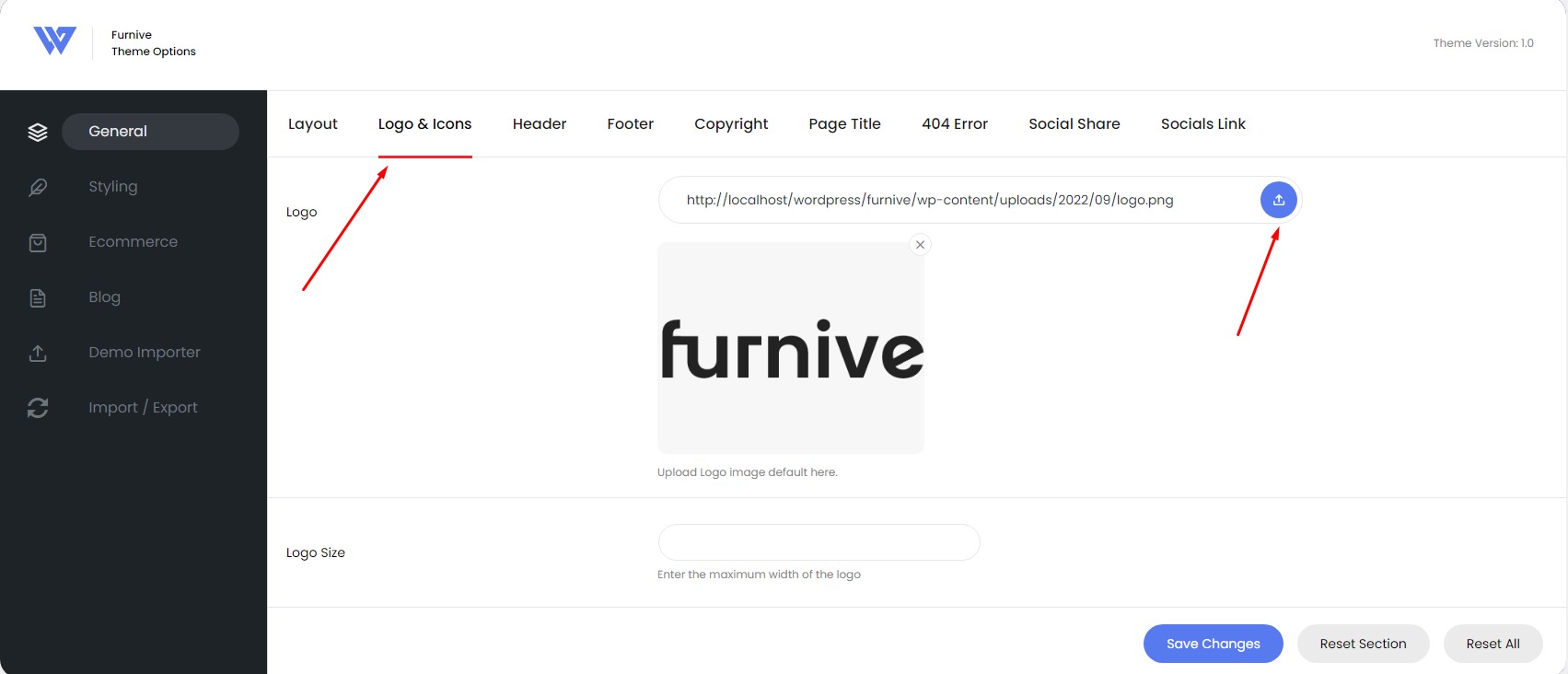The image size is (1568, 674).
Task: Click the furnive logo thumbnail
Action: [791, 348]
